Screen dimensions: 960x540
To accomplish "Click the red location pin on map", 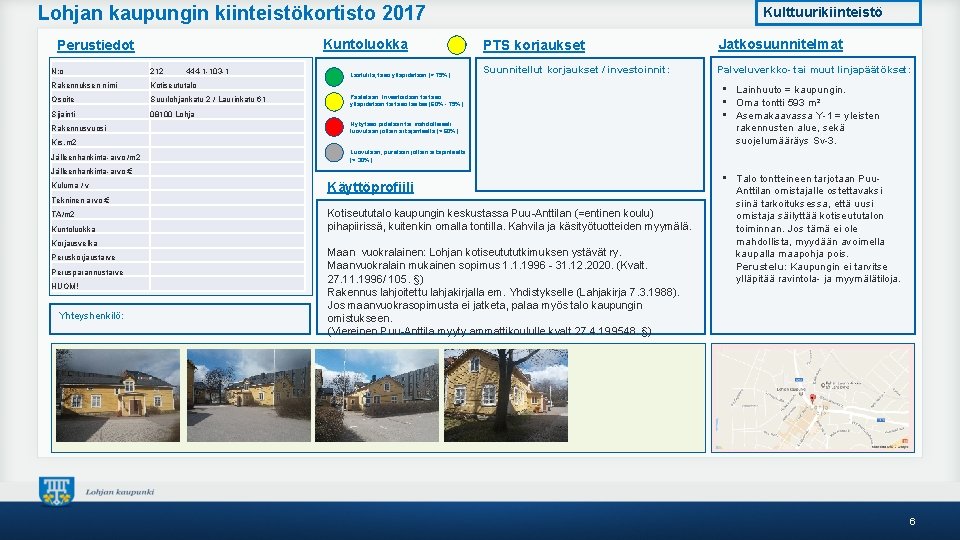I will tap(812, 399).
